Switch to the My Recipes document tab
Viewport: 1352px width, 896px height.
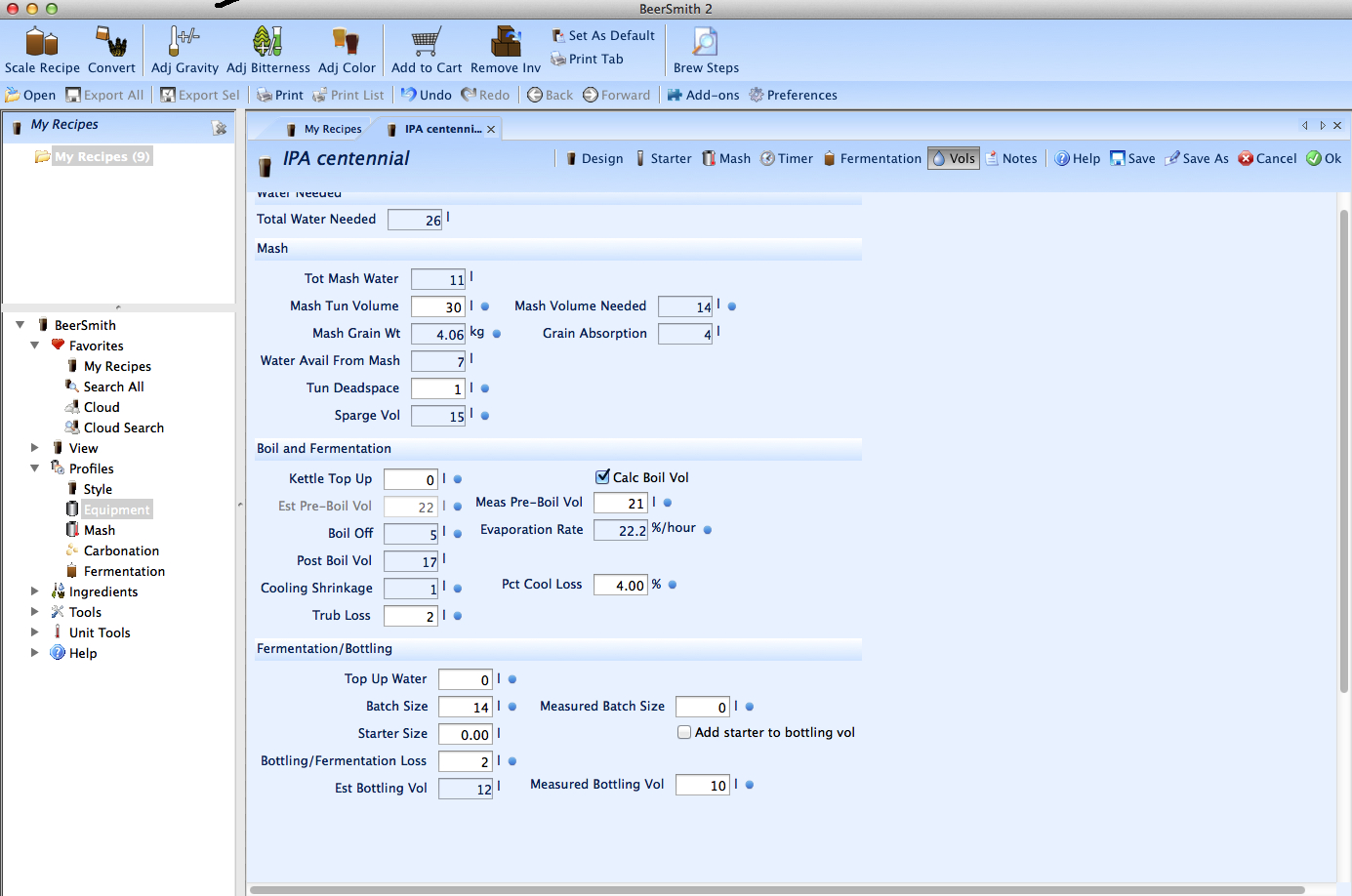323,129
